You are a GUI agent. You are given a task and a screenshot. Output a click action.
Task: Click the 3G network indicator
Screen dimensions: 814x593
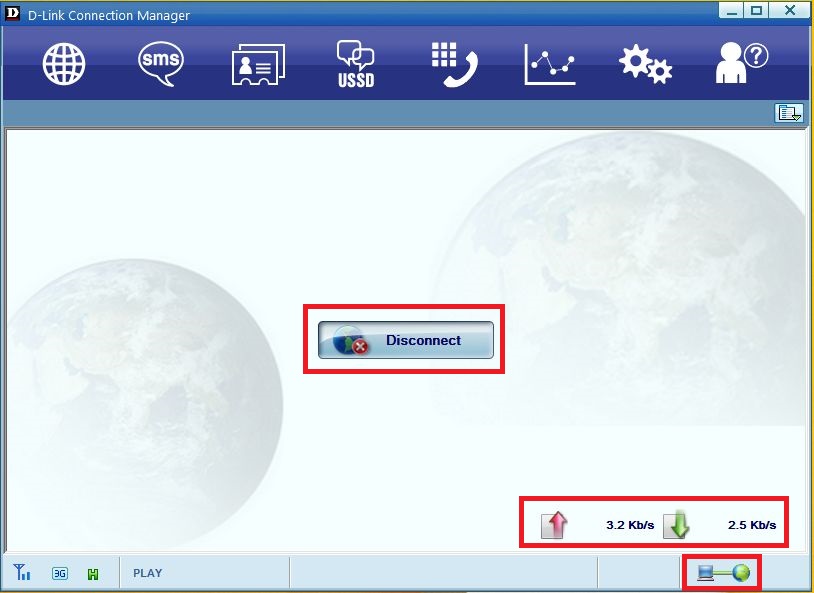tap(60, 573)
